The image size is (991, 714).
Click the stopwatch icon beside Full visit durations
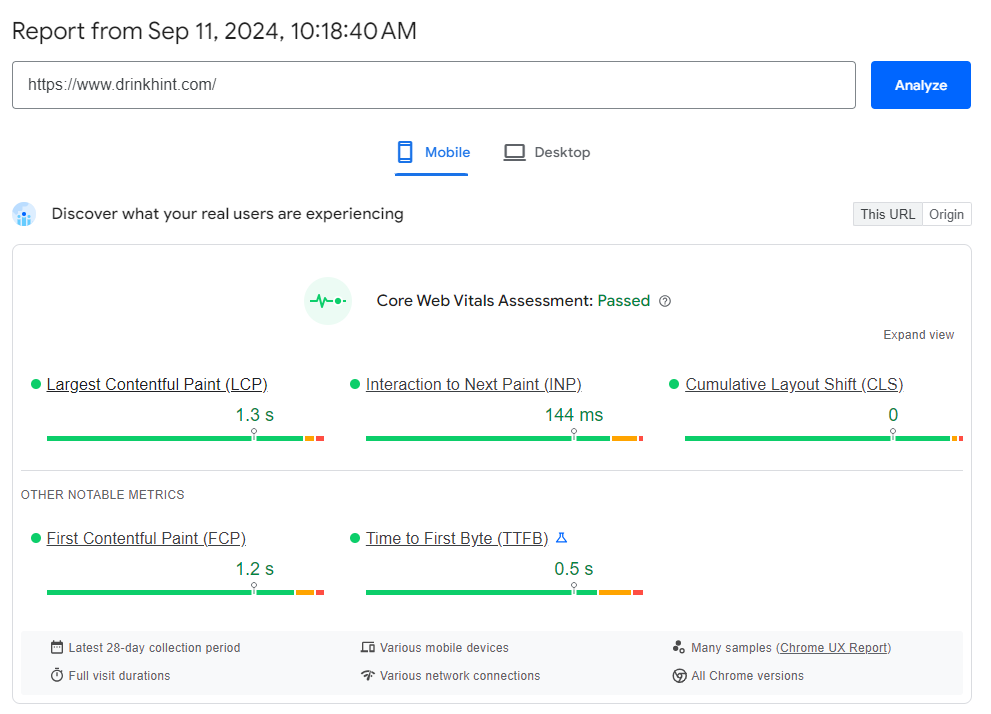tap(57, 676)
